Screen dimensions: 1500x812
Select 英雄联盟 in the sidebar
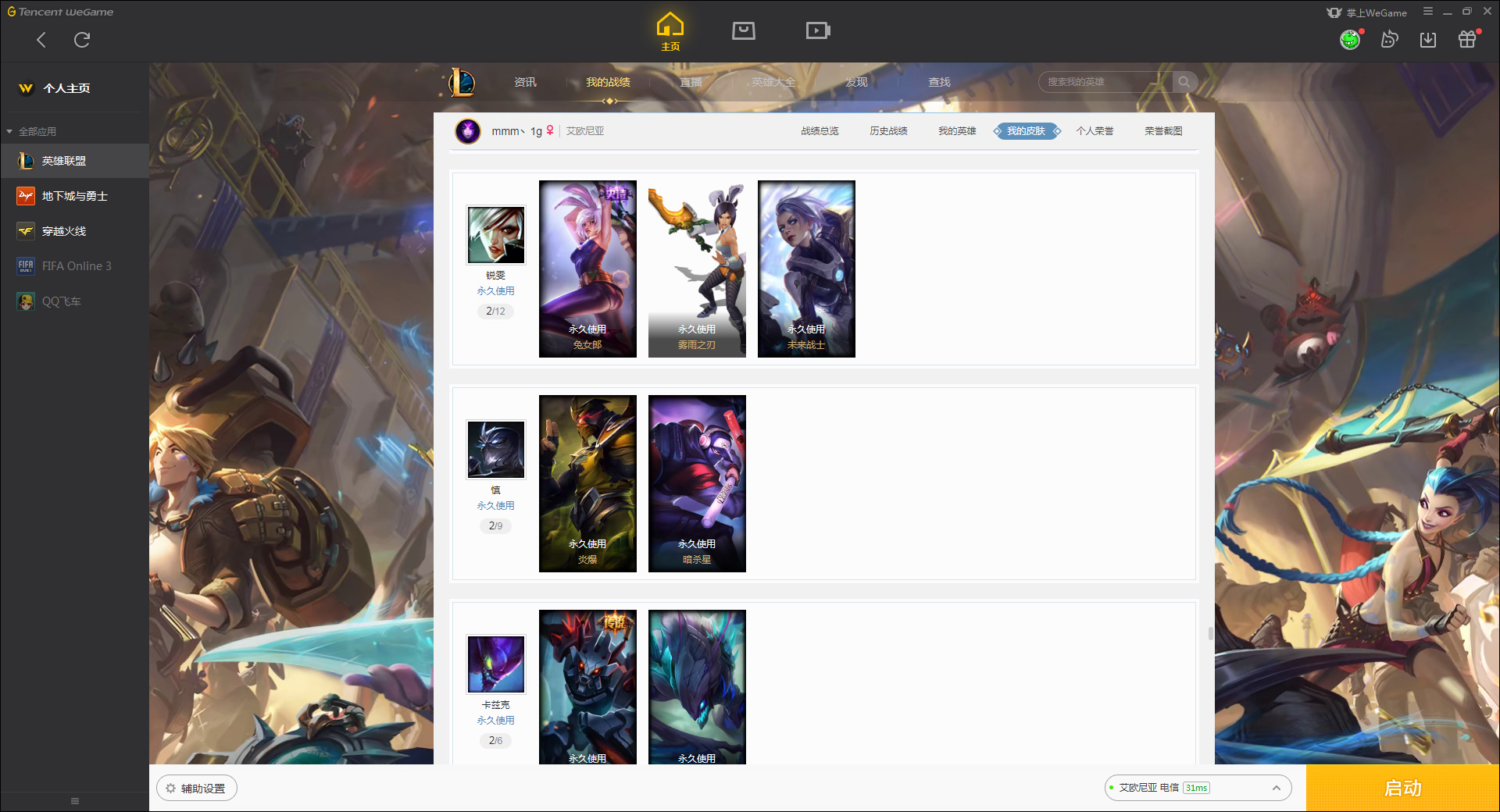(x=74, y=161)
